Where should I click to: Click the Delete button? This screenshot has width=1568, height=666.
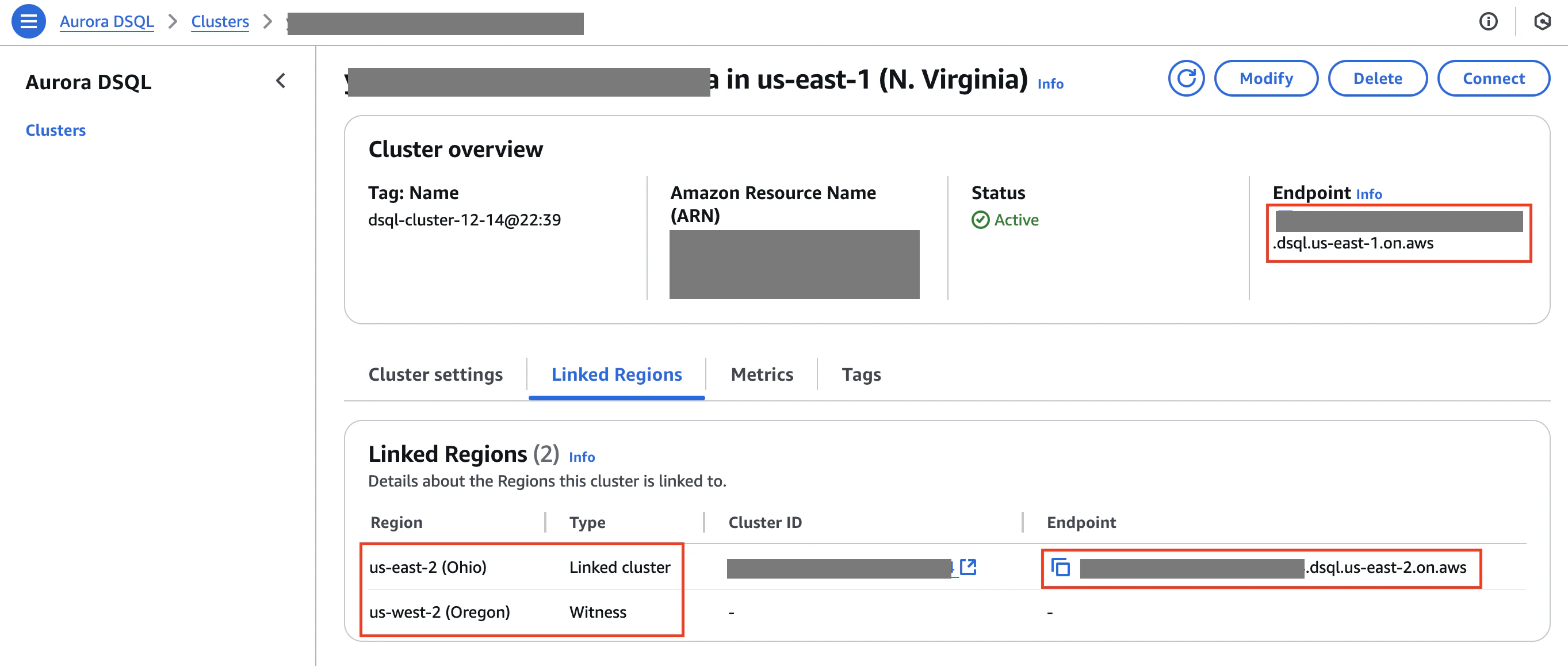click(x=1378, y=79)
